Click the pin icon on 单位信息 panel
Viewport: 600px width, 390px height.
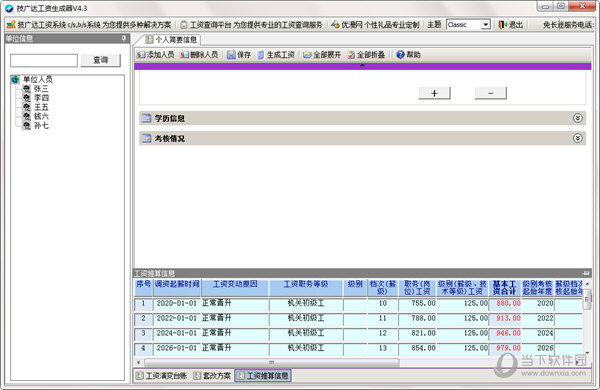point(124,38)
